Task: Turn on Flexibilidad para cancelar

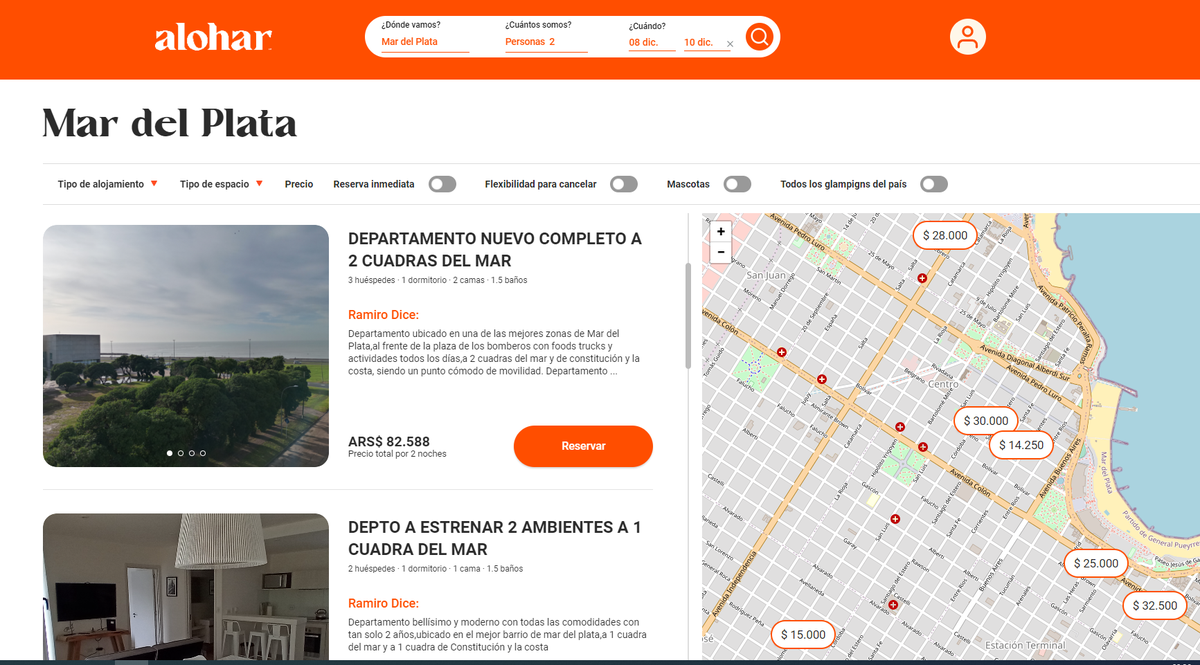Action: tap(623, 184)
